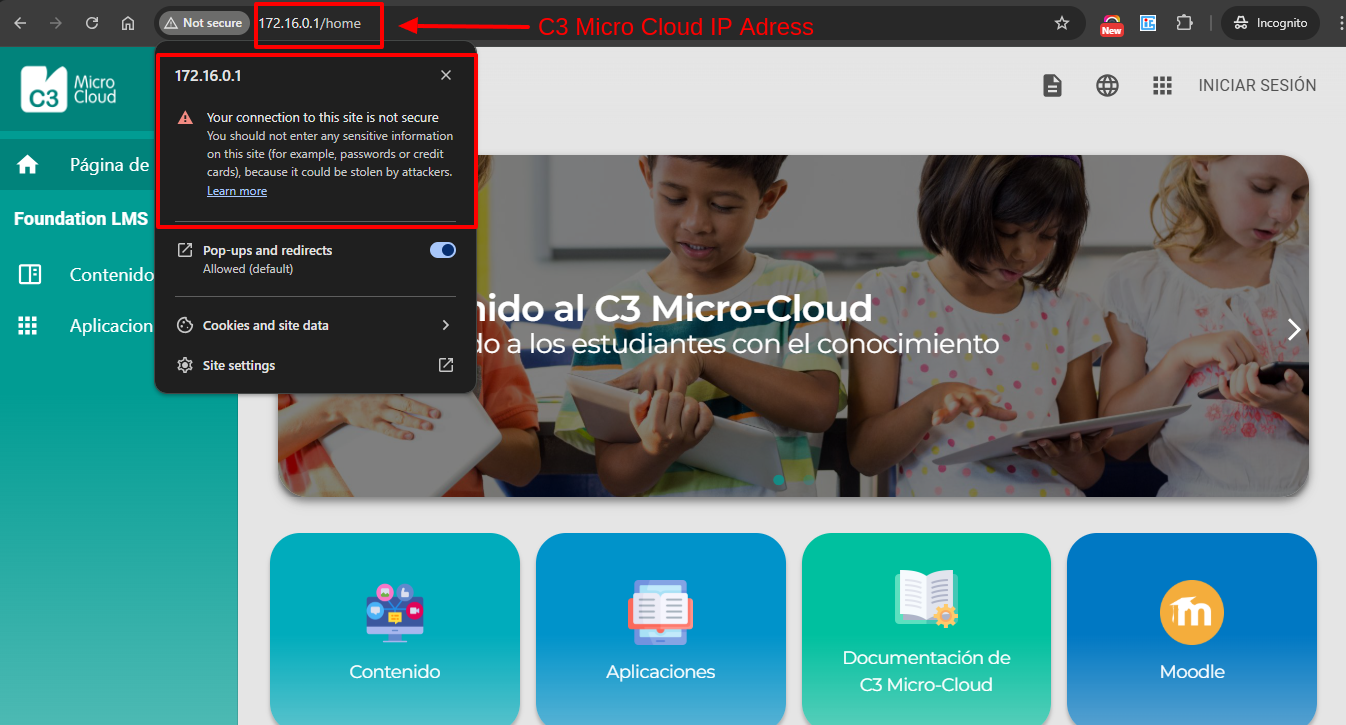This screenshot has height=725, width=1346.
Task: Close the site information popup
Action: tap(446, 76)
